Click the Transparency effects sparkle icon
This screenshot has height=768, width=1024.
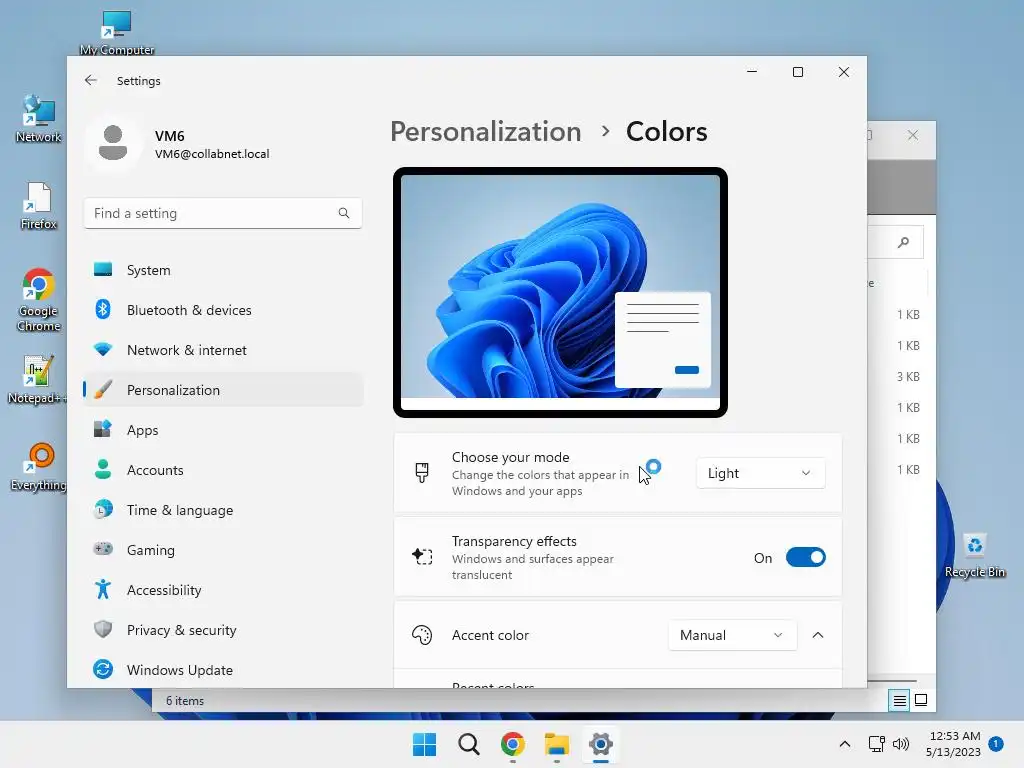tap(422, 556)
